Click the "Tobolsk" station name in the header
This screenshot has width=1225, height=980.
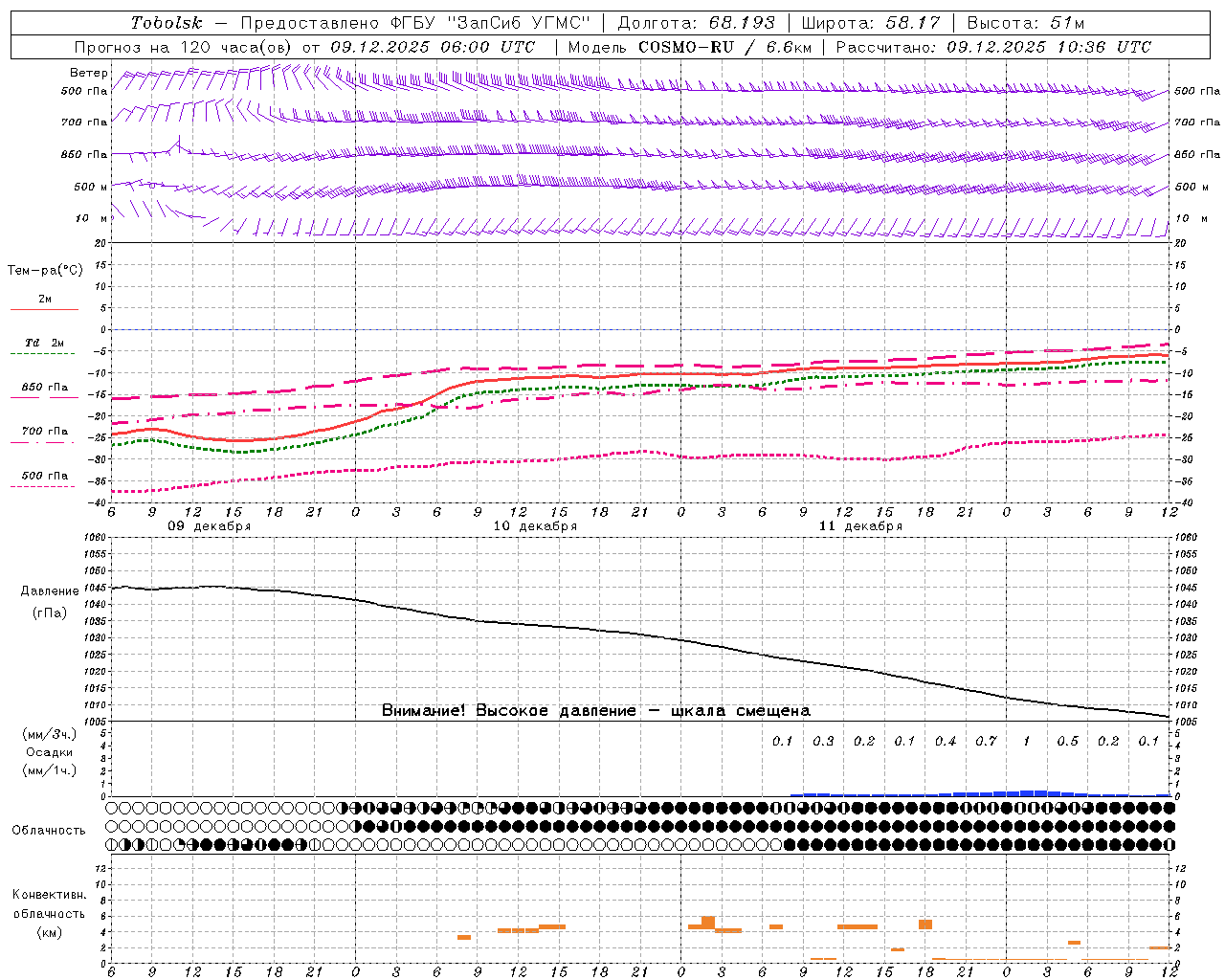click(167, 23)
